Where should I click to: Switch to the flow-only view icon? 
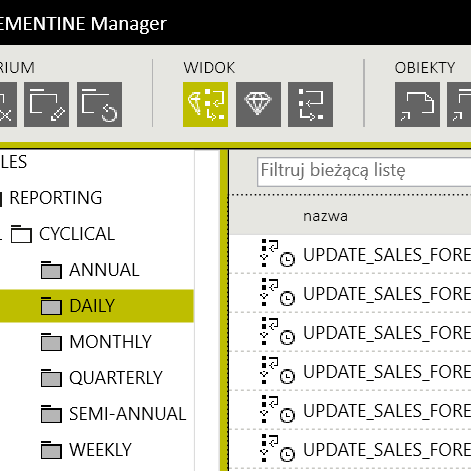point(310,104)
